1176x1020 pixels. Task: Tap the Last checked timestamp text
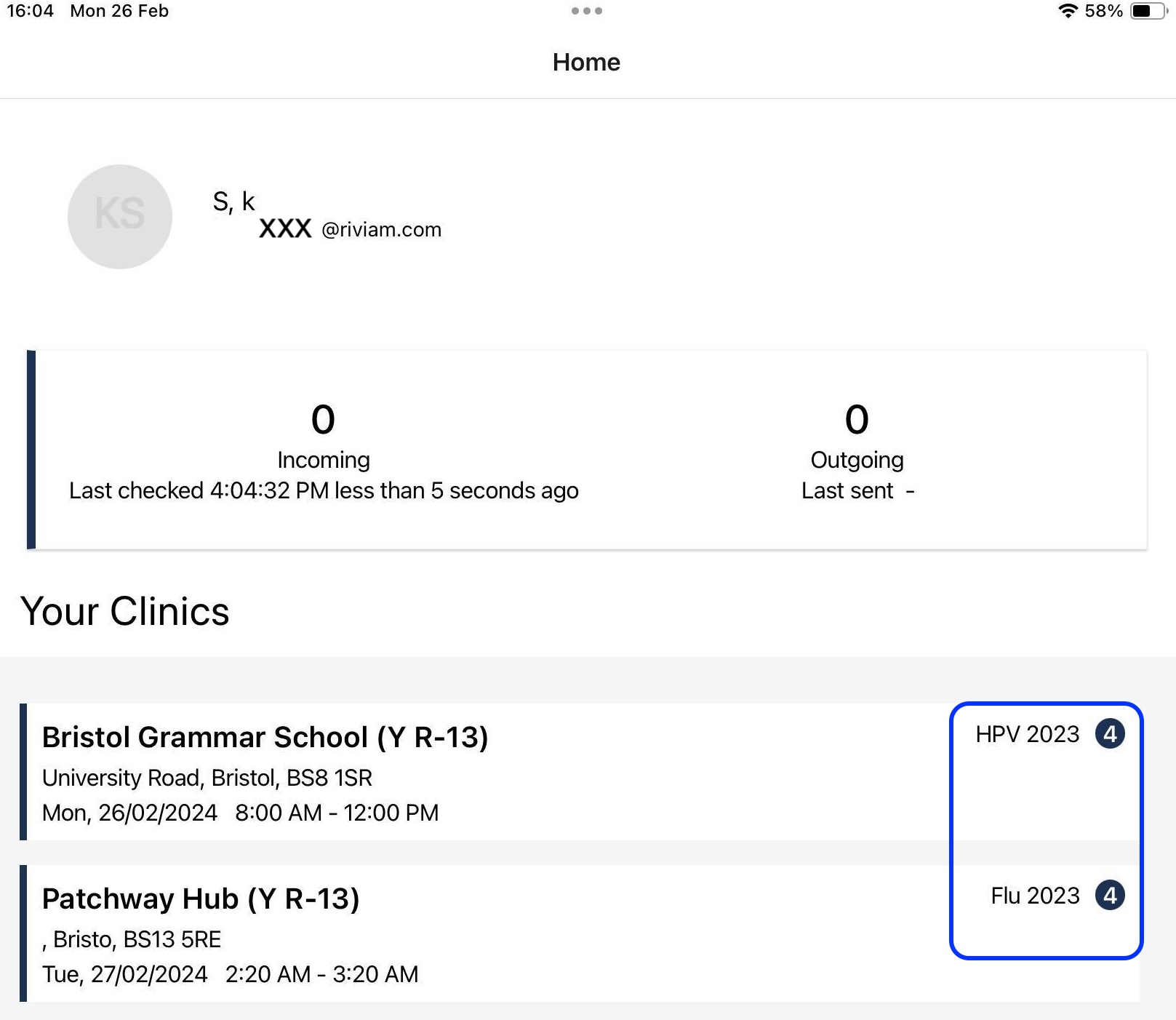(x=324, y=491)
